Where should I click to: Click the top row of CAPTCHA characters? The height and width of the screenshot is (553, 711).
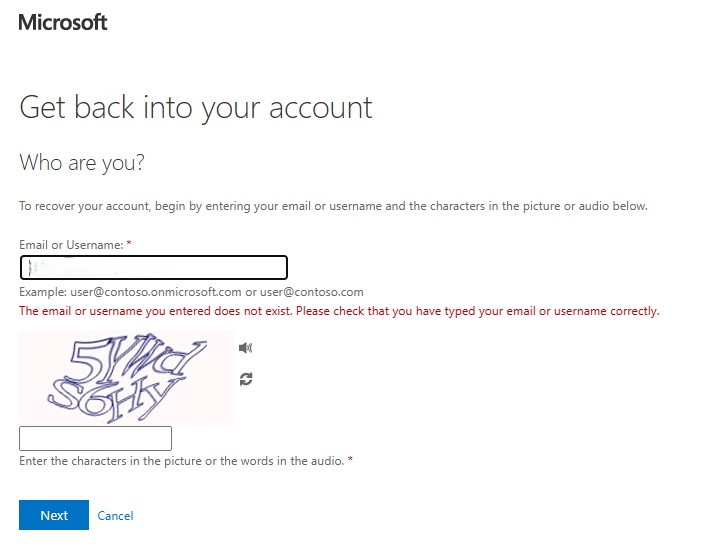tap(136, 360)
